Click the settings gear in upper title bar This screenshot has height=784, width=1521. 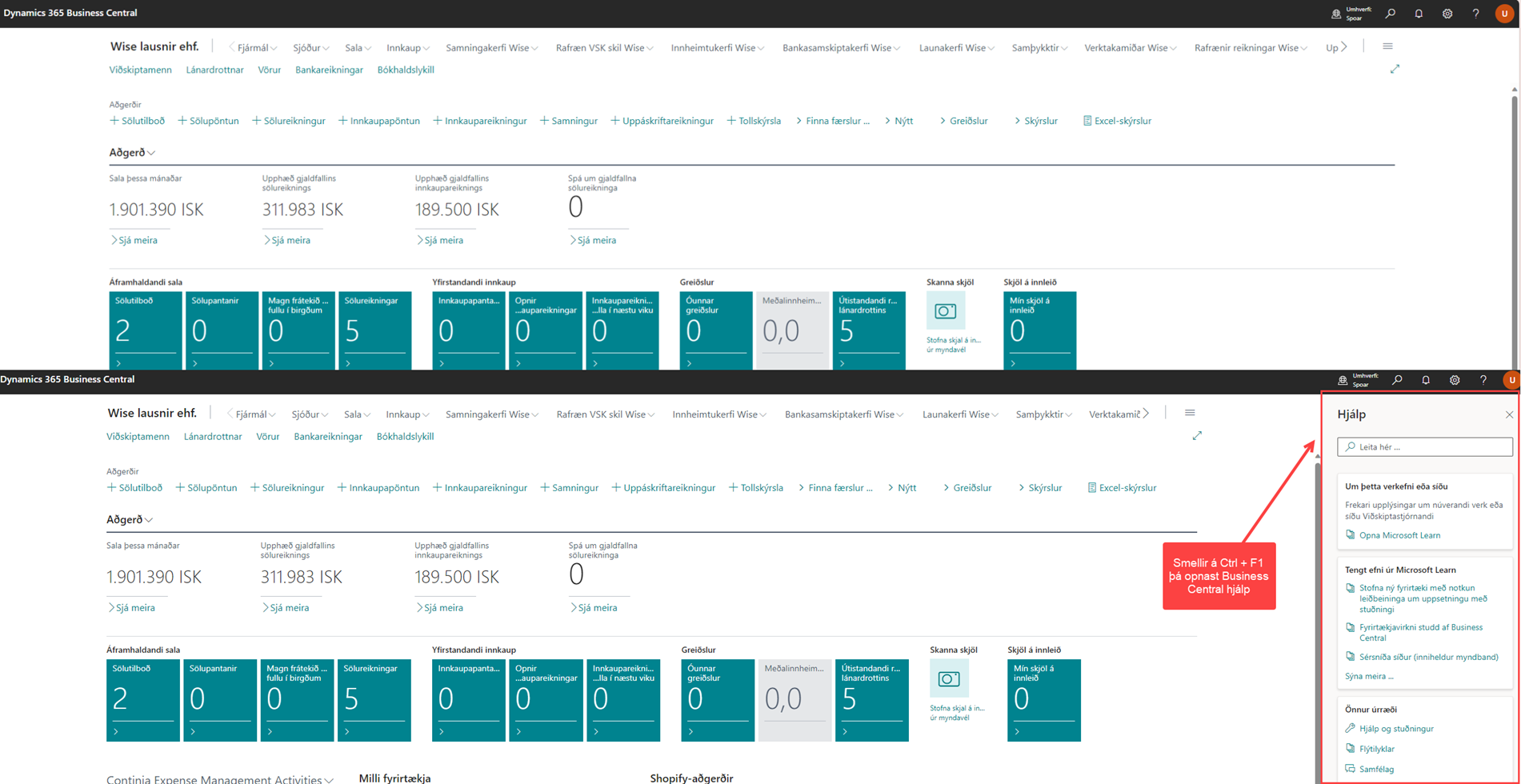1447,14
